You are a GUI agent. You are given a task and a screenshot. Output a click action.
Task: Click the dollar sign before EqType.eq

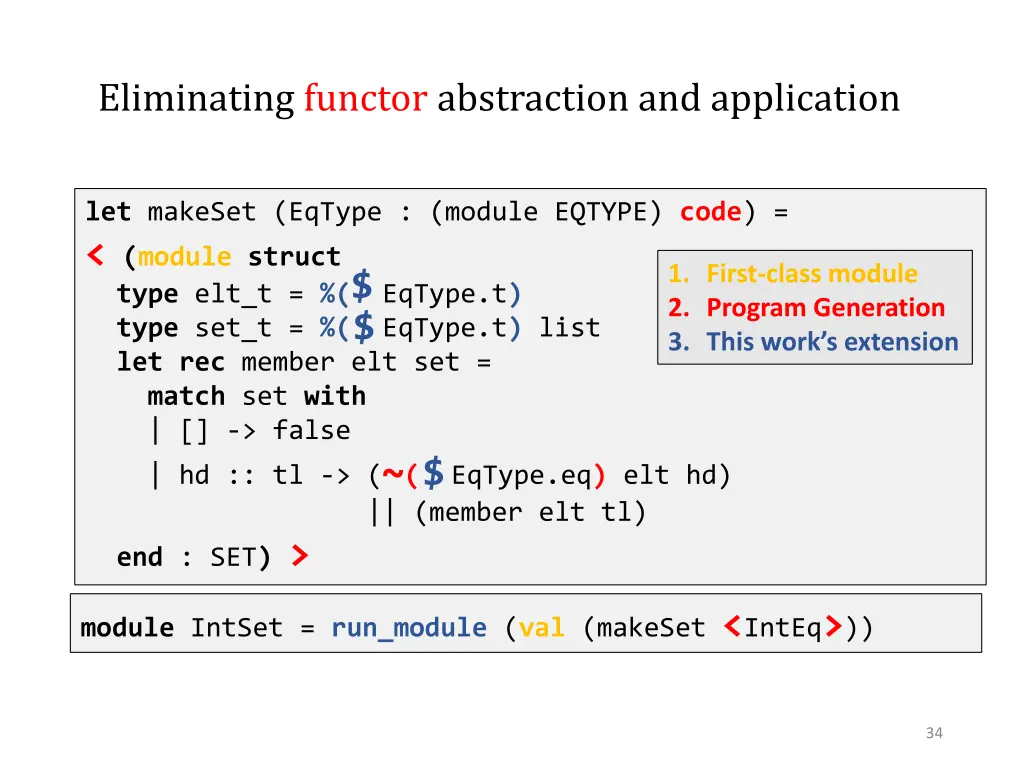pyautogui.click(x=433, y=471)
